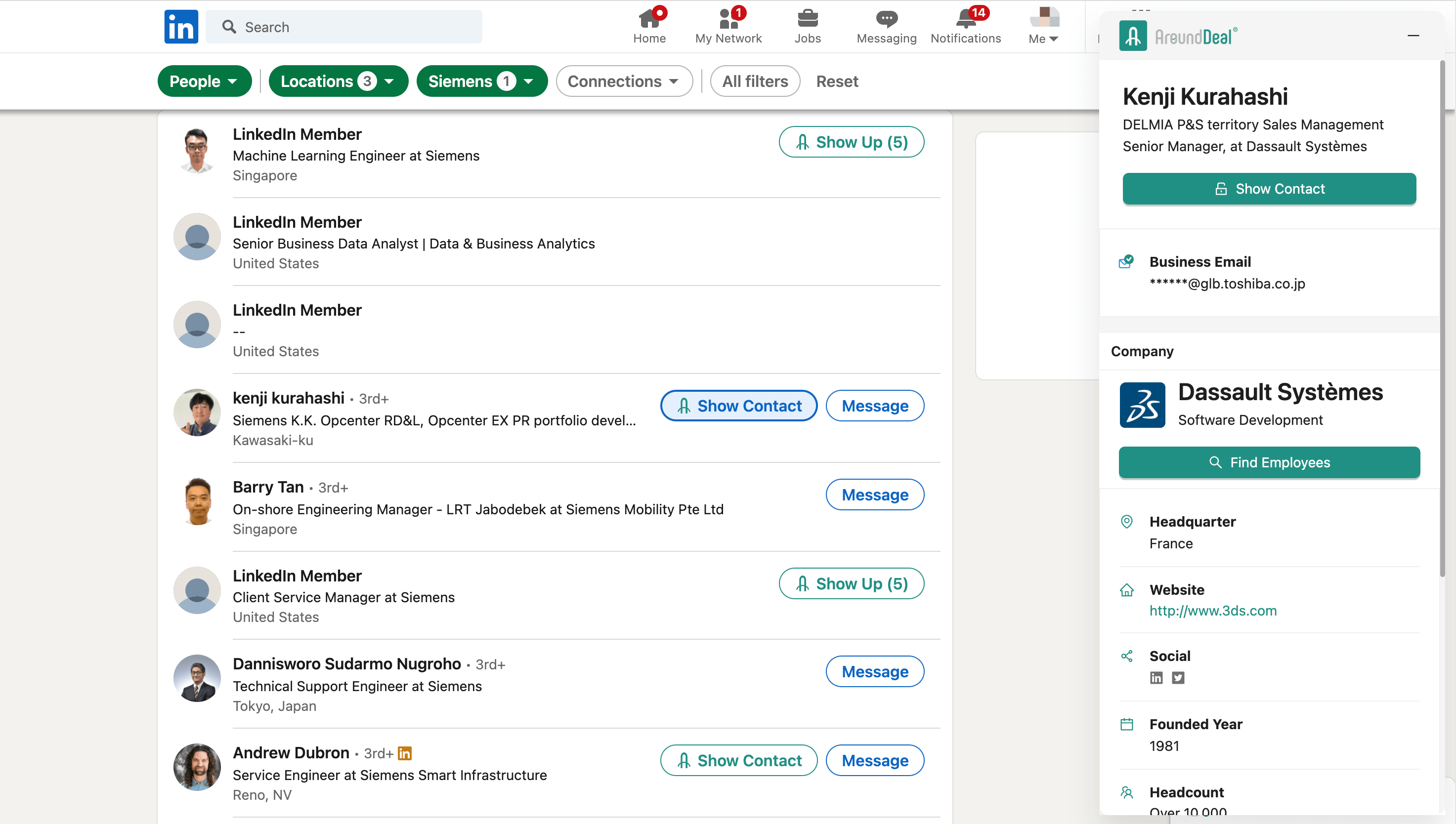Click the LinkedIn logo icon
The image size is (1456, 824).
click(x=181, y=27)
